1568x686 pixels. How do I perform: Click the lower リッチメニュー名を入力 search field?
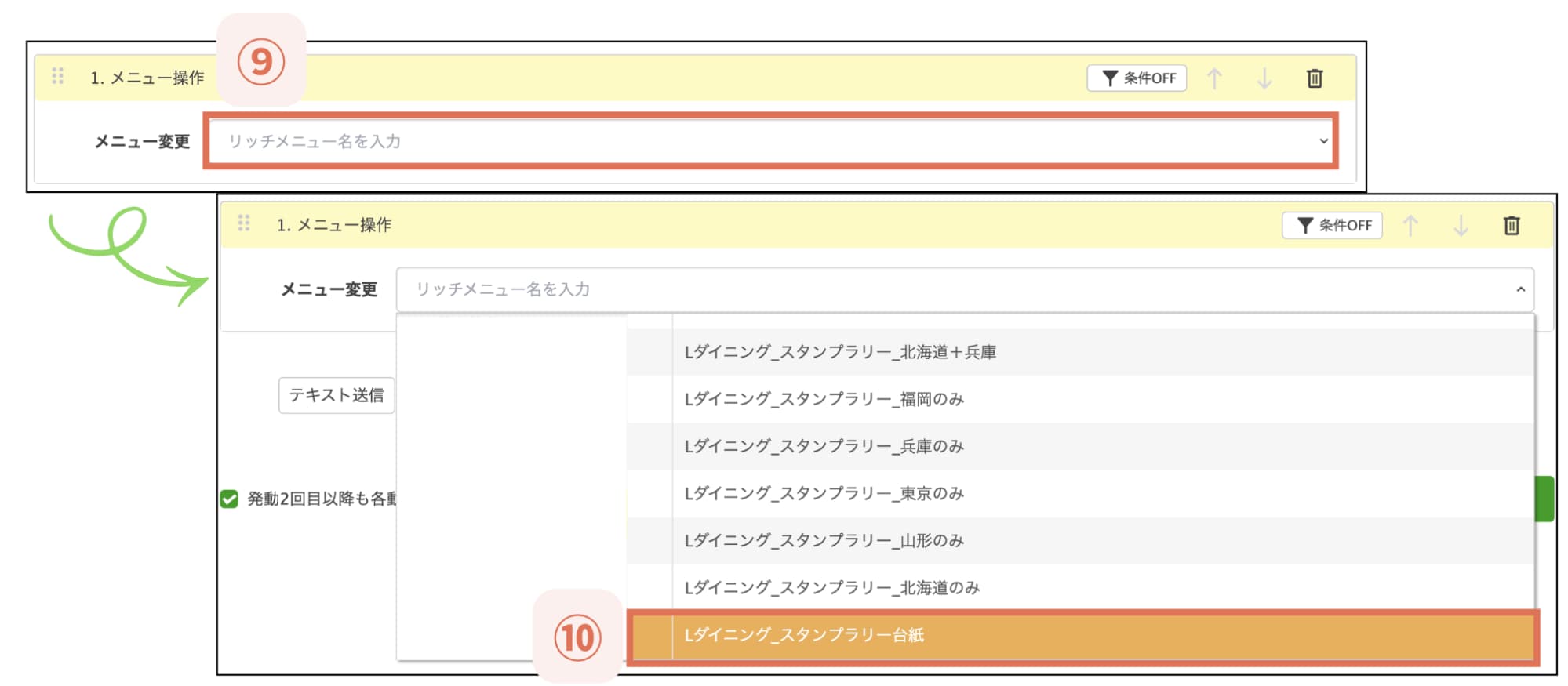click(941, 289)
